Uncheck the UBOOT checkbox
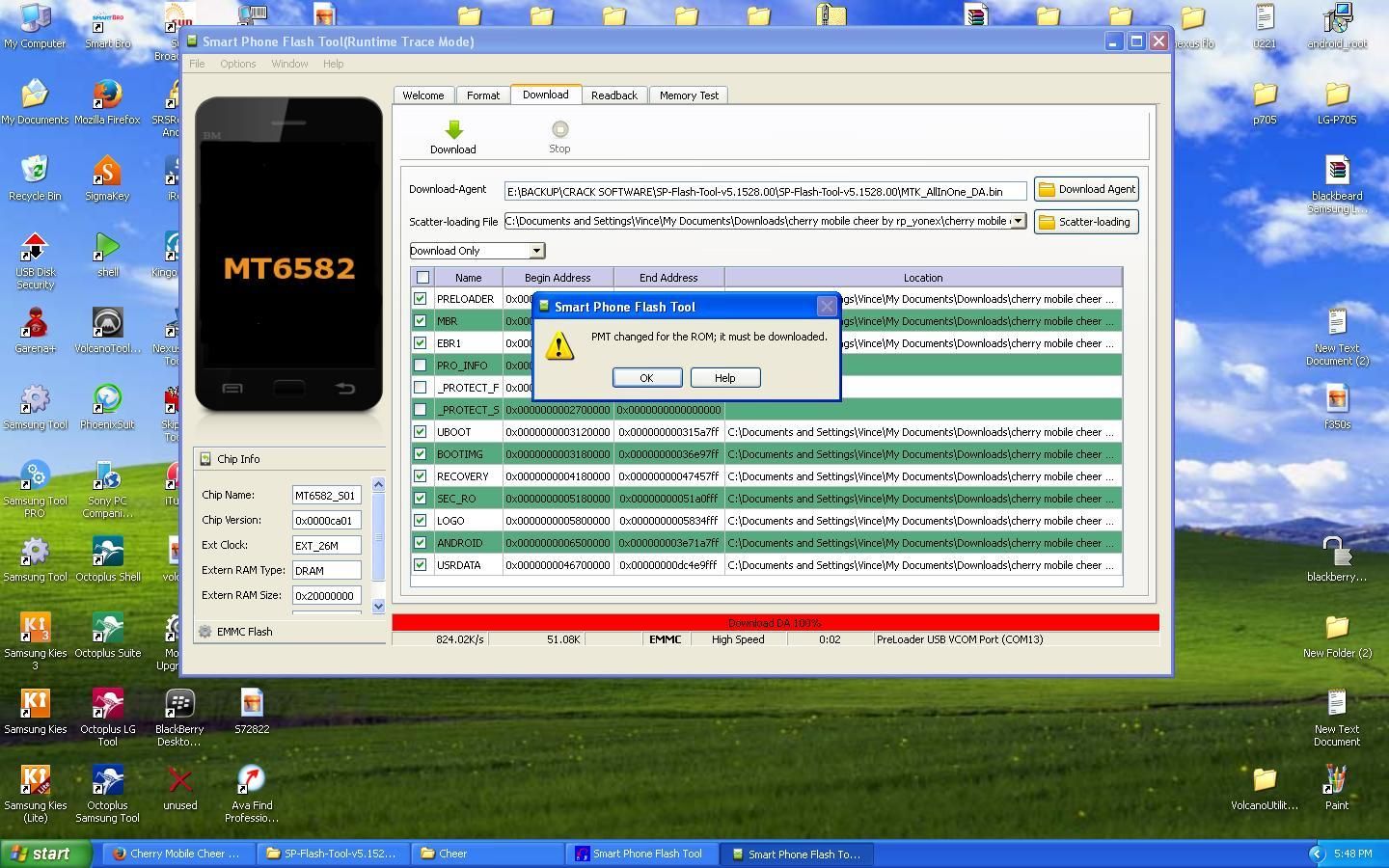This screenshot has height=868, width=1389. 421,432
